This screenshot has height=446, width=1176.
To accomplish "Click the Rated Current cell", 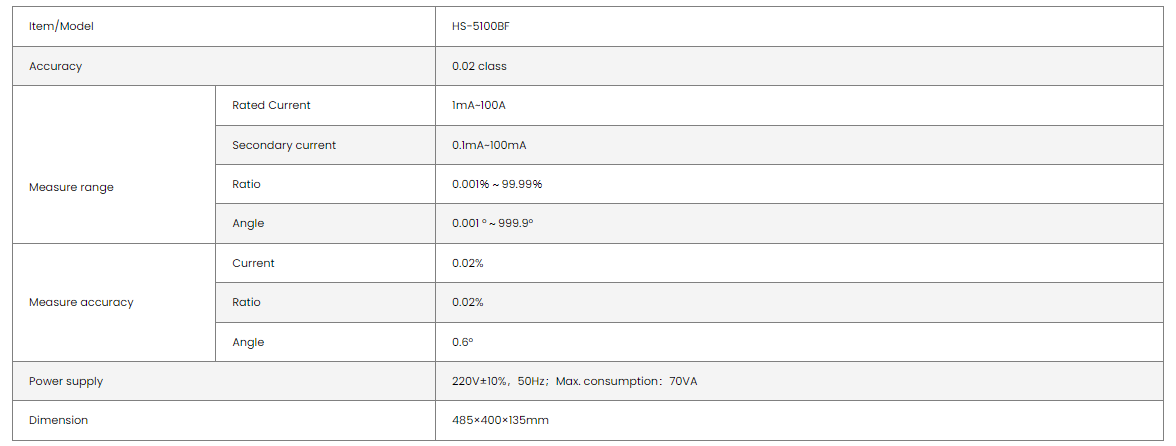I will [x=271, y=105].
